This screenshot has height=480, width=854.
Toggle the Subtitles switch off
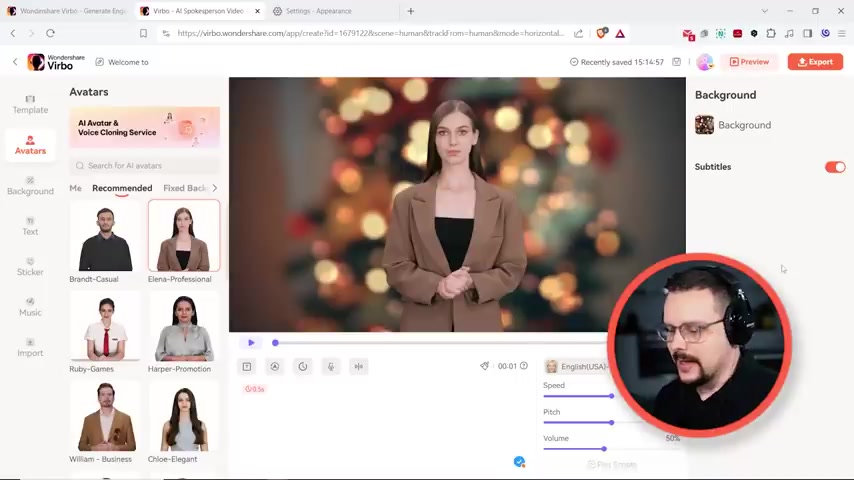[x=834, y=167]
